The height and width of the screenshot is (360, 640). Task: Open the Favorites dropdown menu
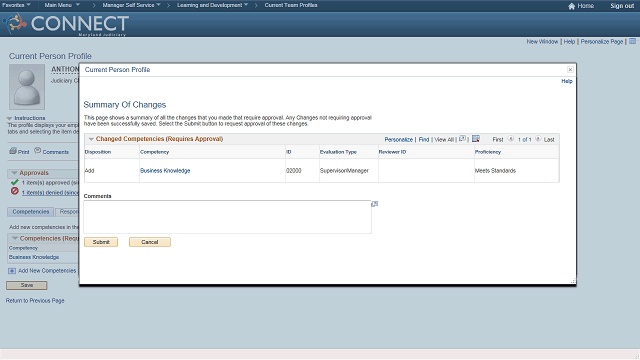coord(16,5)
